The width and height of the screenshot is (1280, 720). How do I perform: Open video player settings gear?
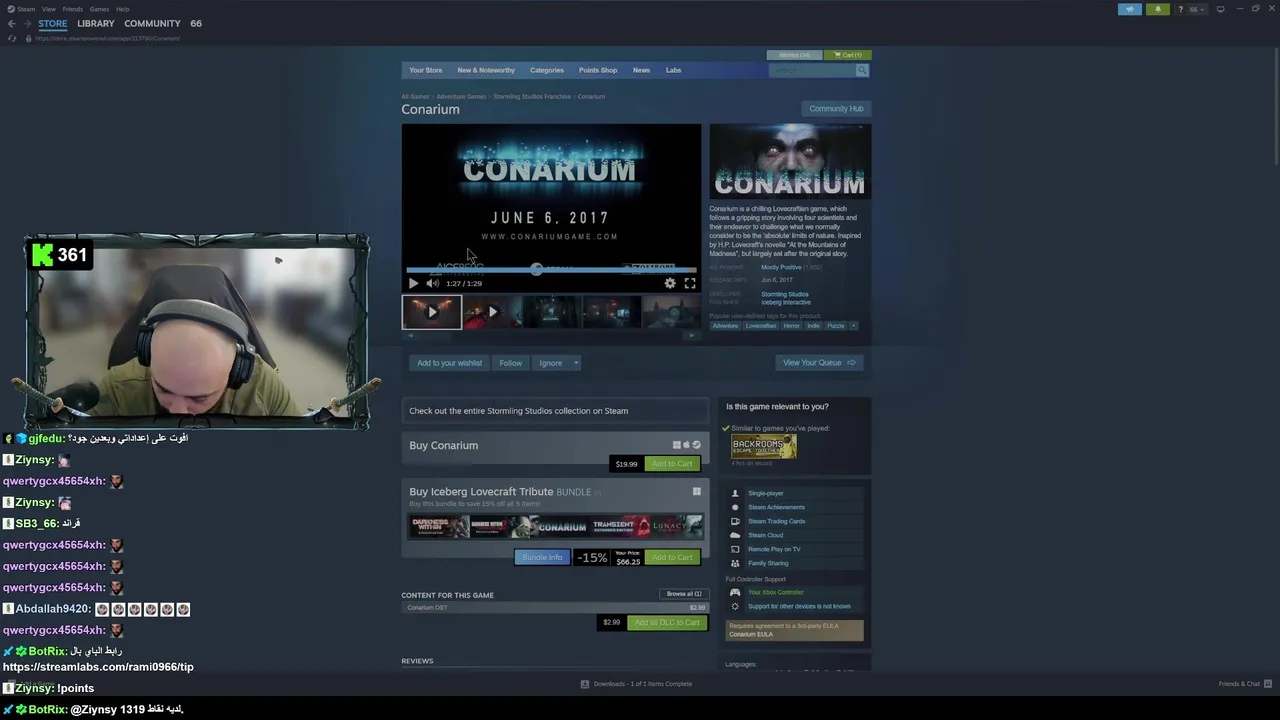pos(670,283)
